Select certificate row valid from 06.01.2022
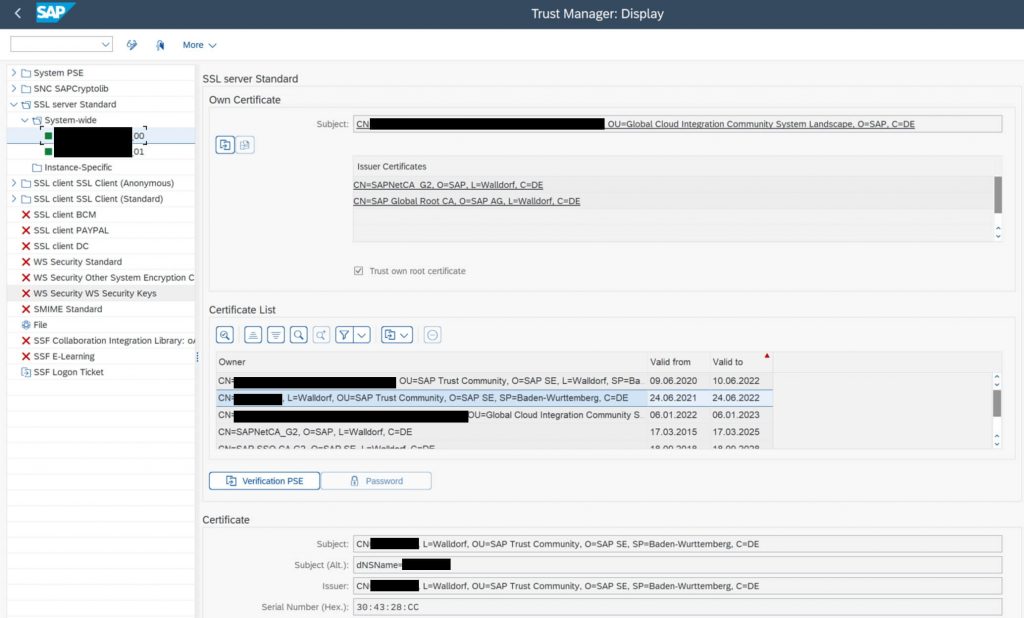The width and height of the screenshot is (1024, 618). [494, 415]
